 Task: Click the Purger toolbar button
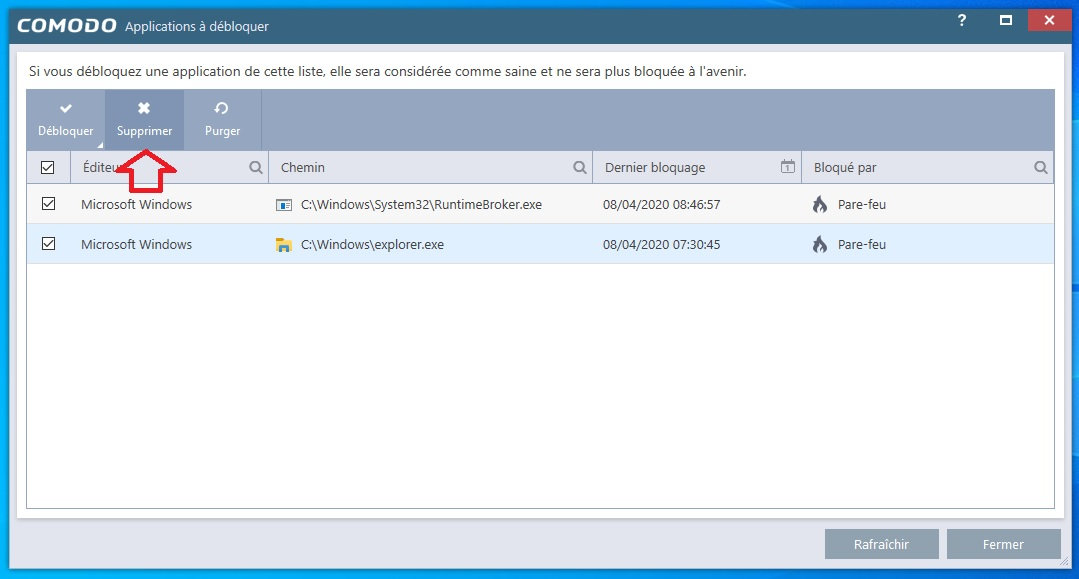(x=222, y=120)
